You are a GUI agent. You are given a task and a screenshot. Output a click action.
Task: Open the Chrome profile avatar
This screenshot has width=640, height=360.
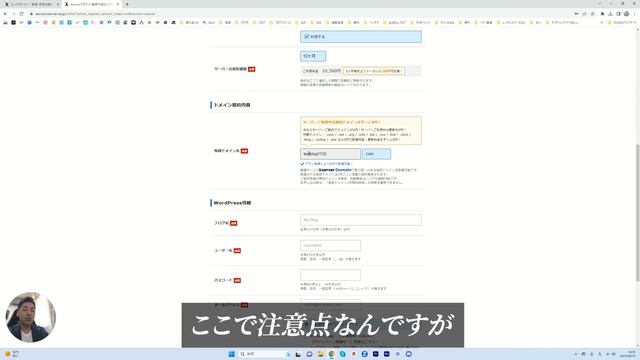627,14
